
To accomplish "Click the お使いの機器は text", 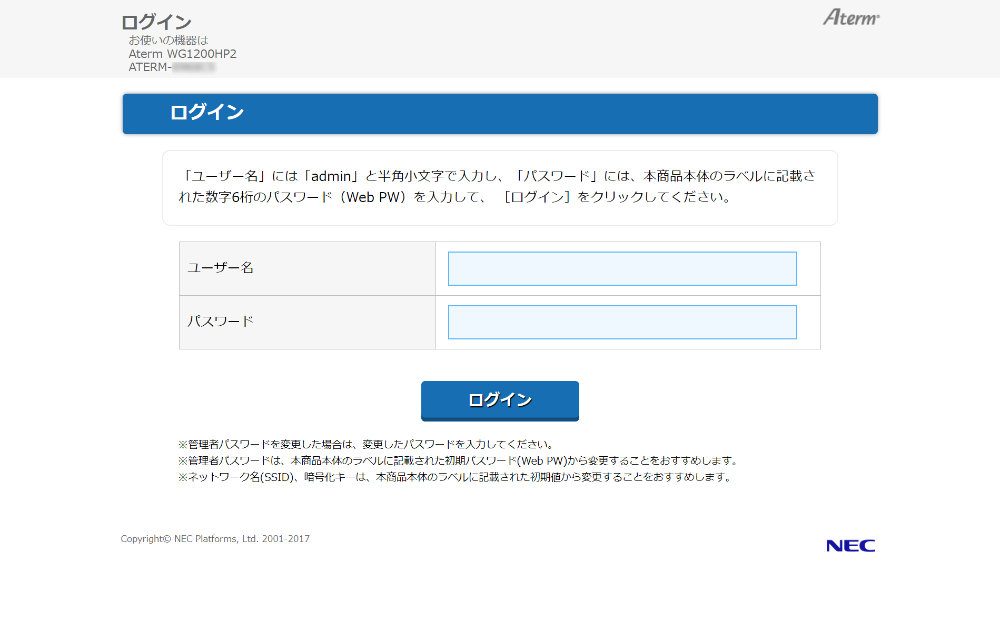I will pos(168,40).
